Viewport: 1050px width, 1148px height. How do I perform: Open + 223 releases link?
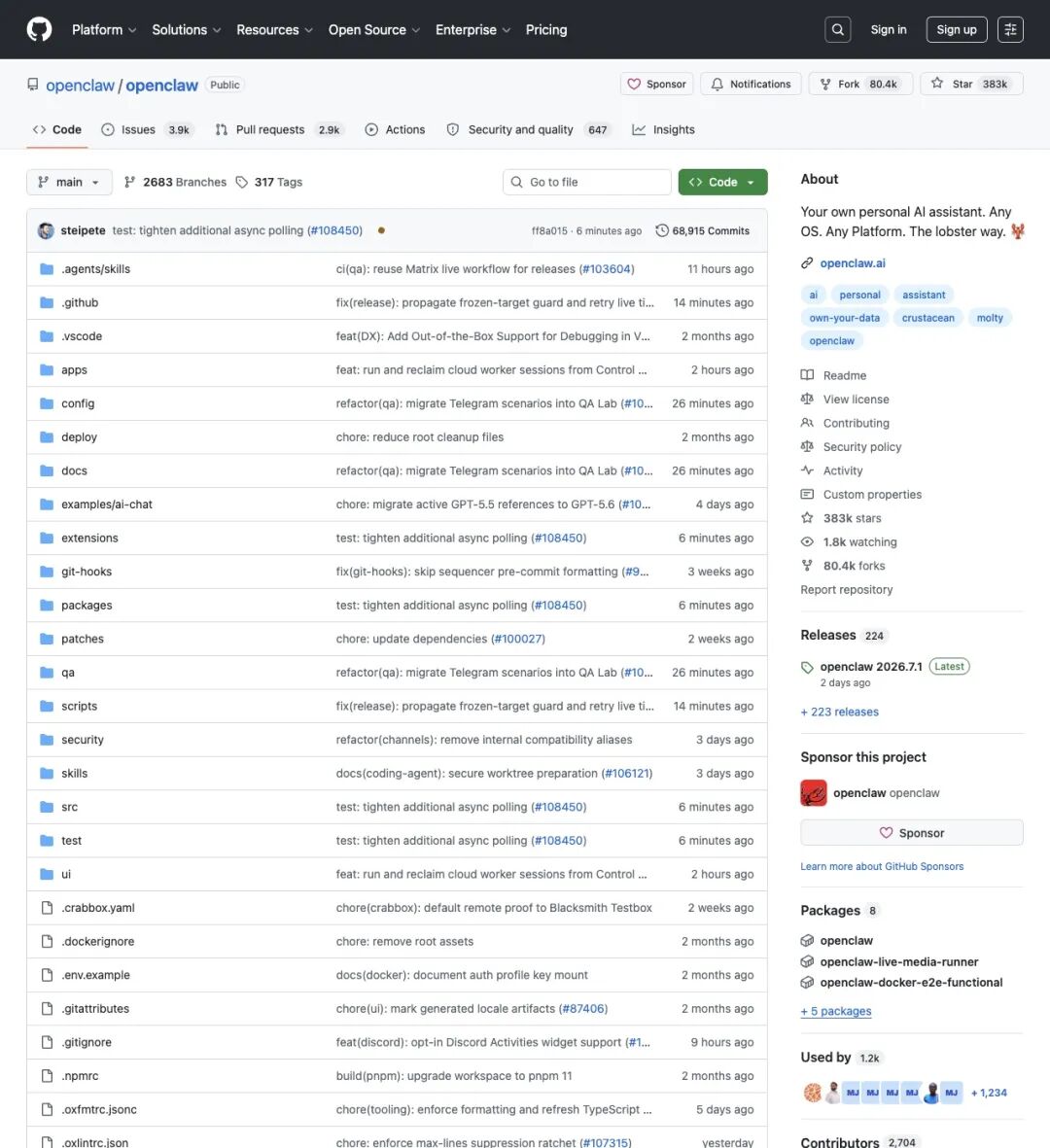(x=839, y=712)
